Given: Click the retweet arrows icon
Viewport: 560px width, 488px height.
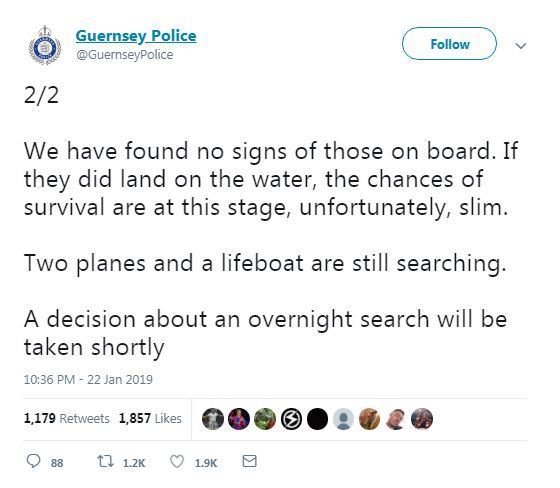Looking at the screenshot, I should tap(106, 461).
